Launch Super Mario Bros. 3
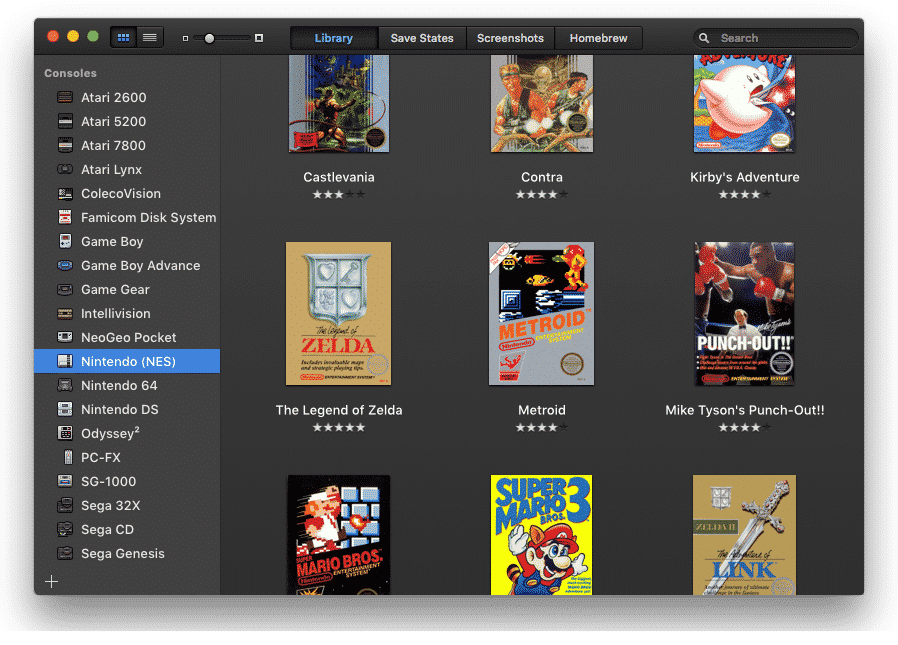Image resolution: width=898 pixels, height=645 pixels. point(541,535)
